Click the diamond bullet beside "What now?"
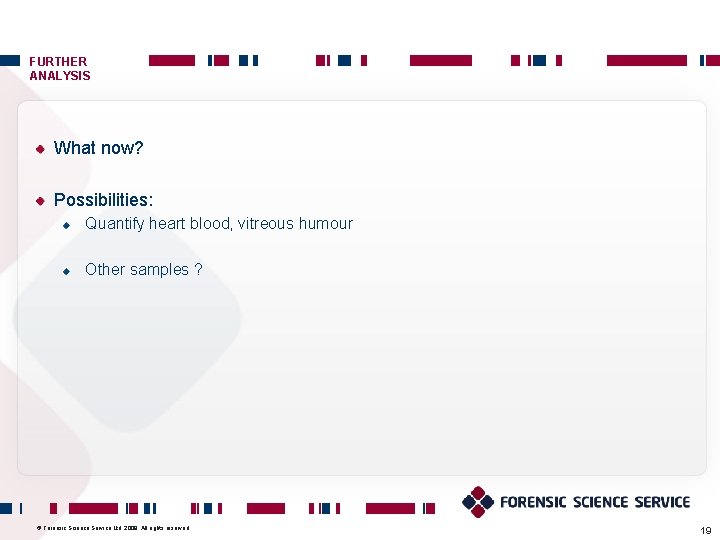Screen dimensions: 720x540 coord(40,149)
